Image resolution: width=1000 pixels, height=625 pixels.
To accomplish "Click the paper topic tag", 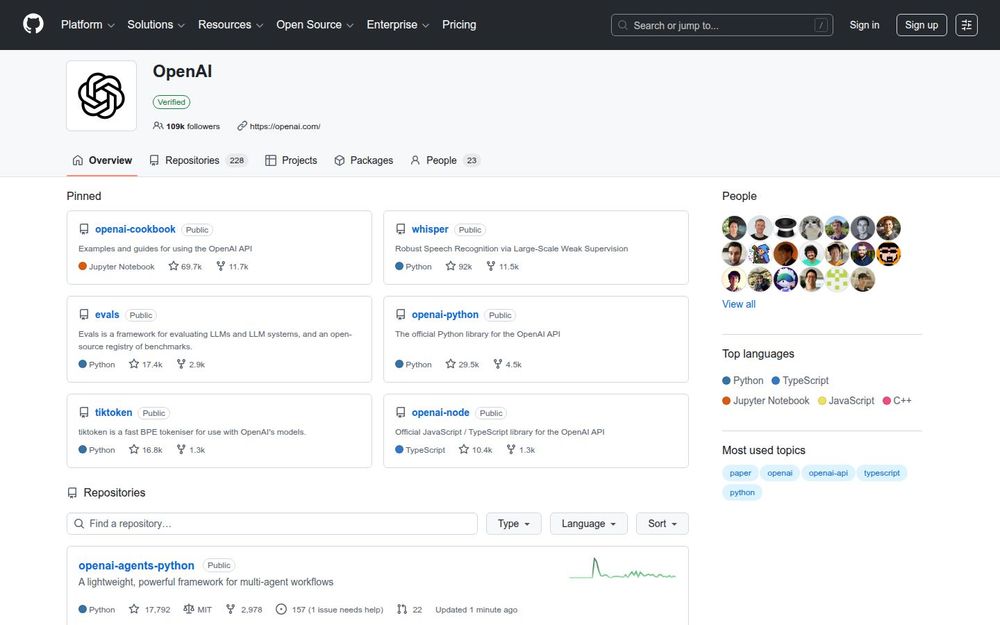I will 740,473.
